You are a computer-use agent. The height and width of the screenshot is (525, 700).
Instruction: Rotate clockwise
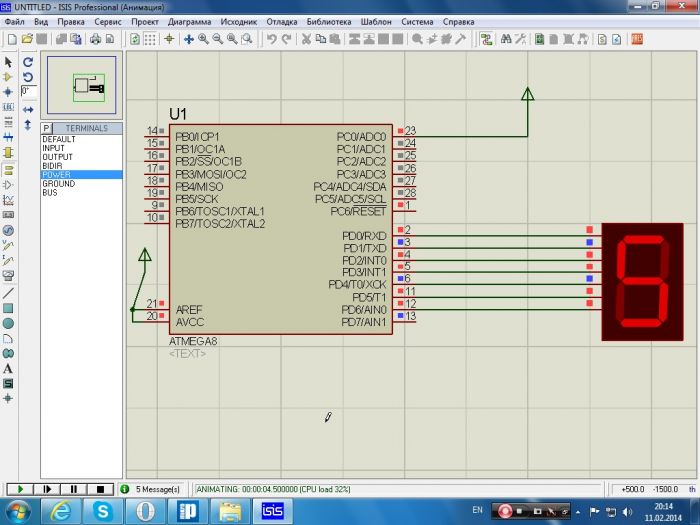tap(28, 62)
